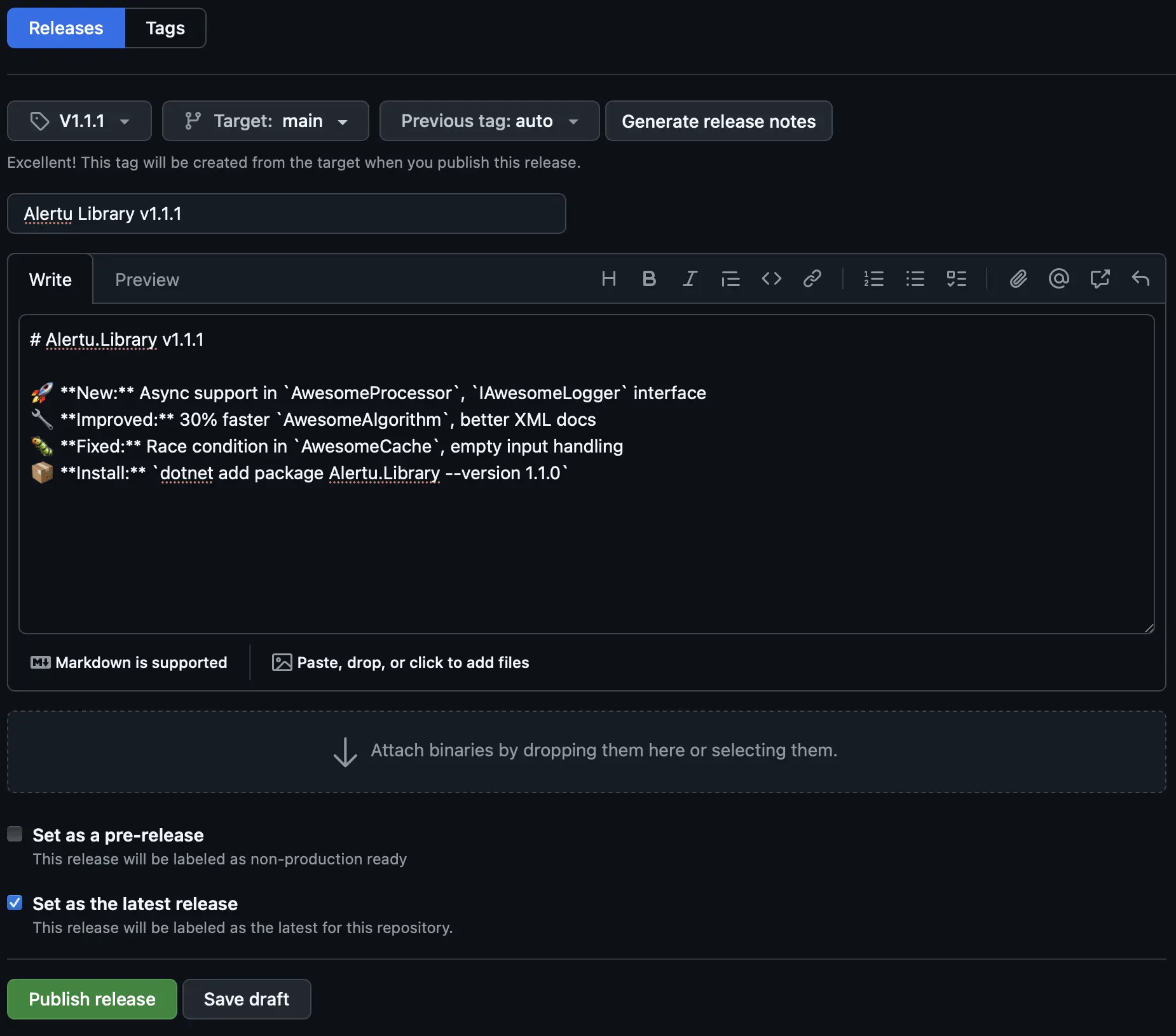Viewport: 1176px width, 1036px height.
Task: Switch to the Tags tab
Action: click(165, 27)
